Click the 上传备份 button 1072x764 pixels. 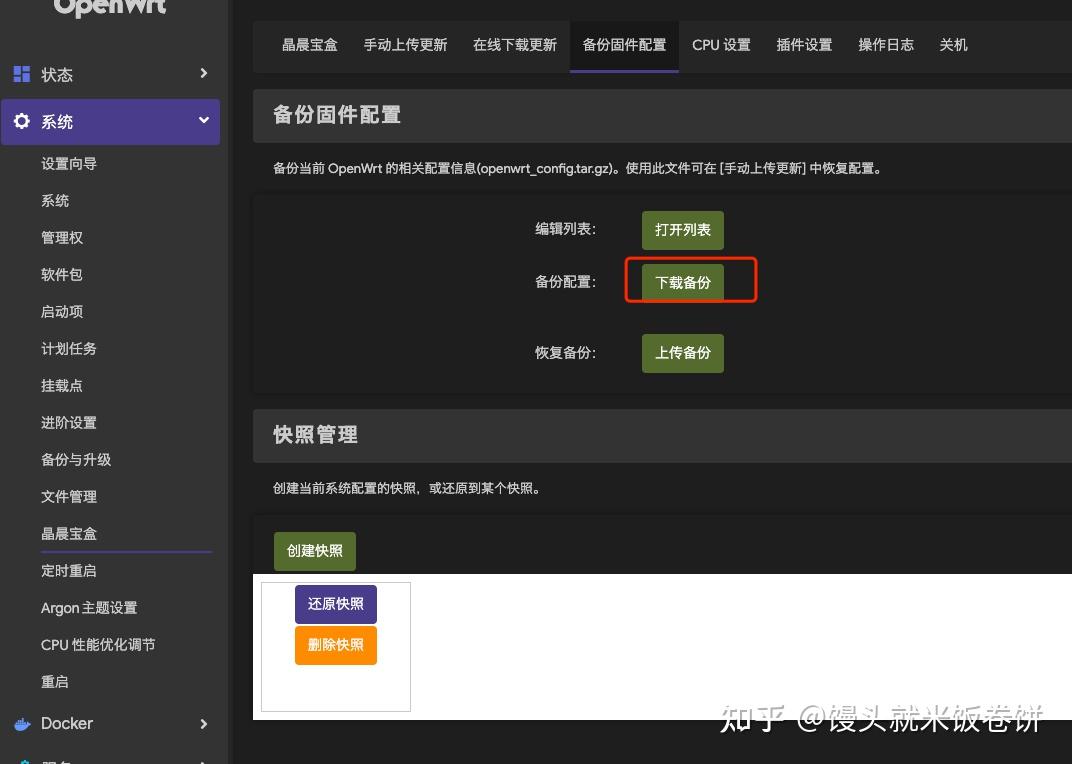click(682, 353)
